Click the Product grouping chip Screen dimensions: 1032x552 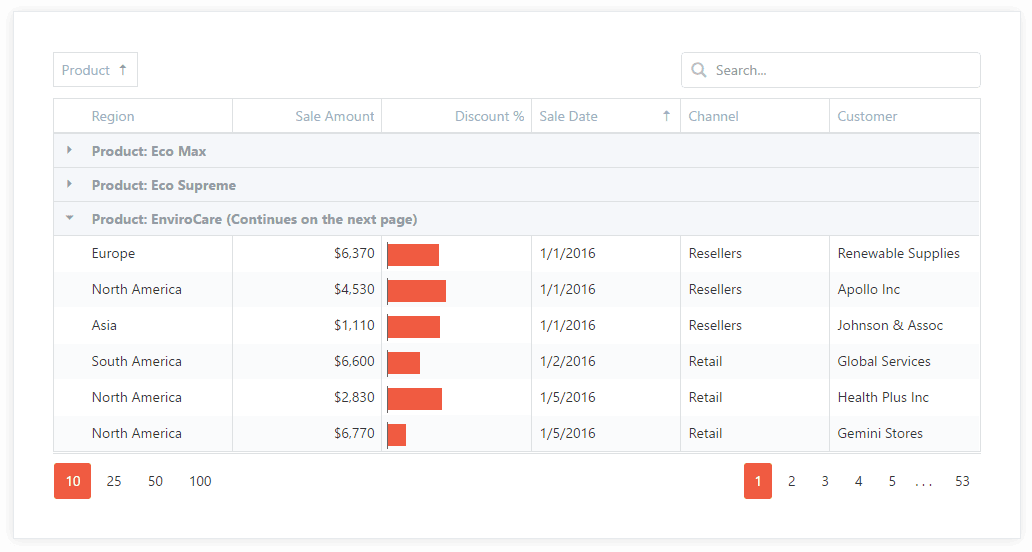tap(95, 70)
